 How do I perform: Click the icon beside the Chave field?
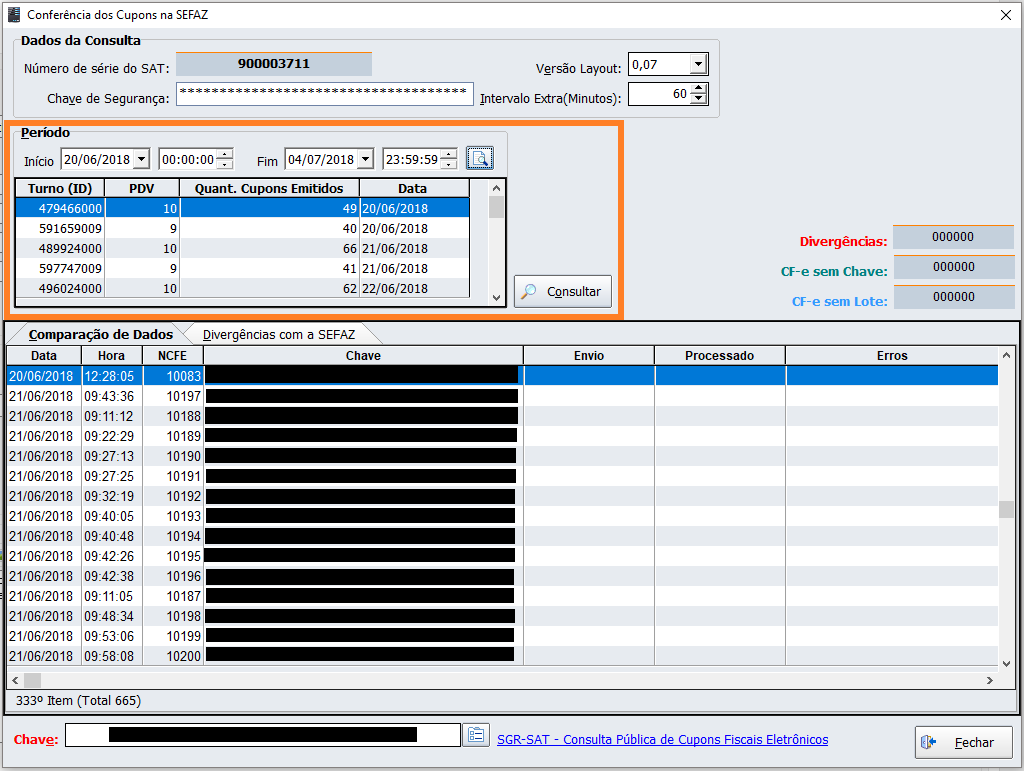[475, 736]
